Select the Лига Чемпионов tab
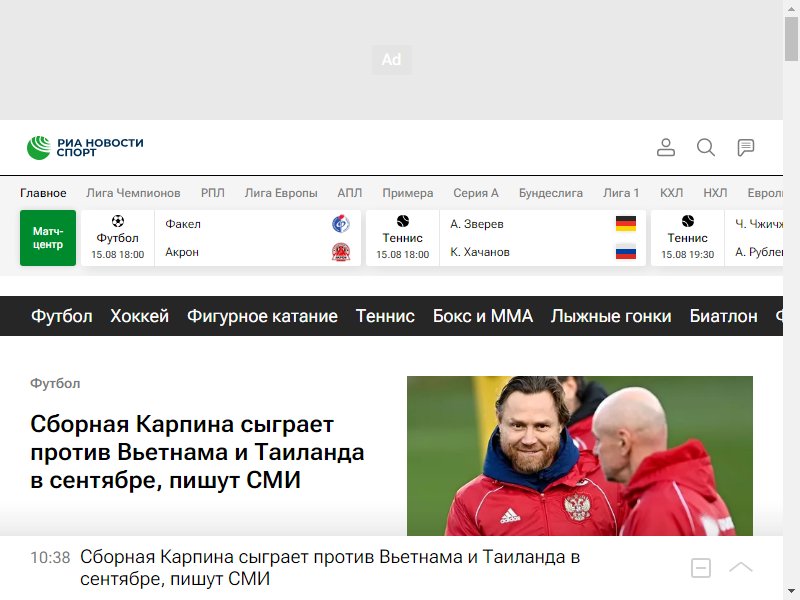The width and height of the screenshot is (800, 600). [x=133, y=193]
